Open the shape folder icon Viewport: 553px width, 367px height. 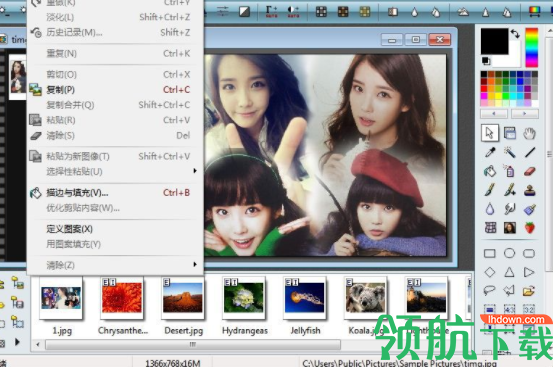pyautogui.click(x=529, y=291)
